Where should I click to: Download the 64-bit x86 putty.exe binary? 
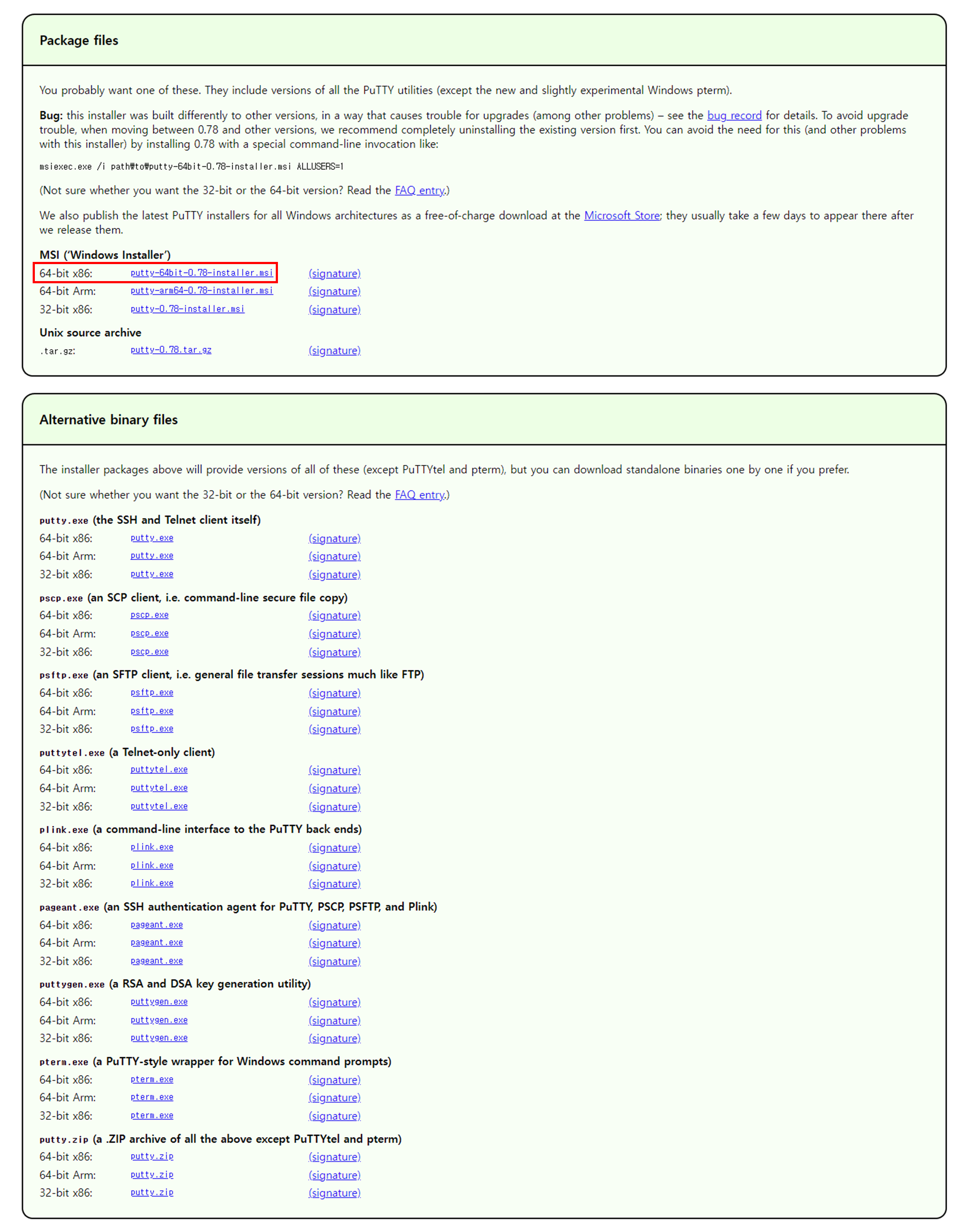(x=151, y=538)
